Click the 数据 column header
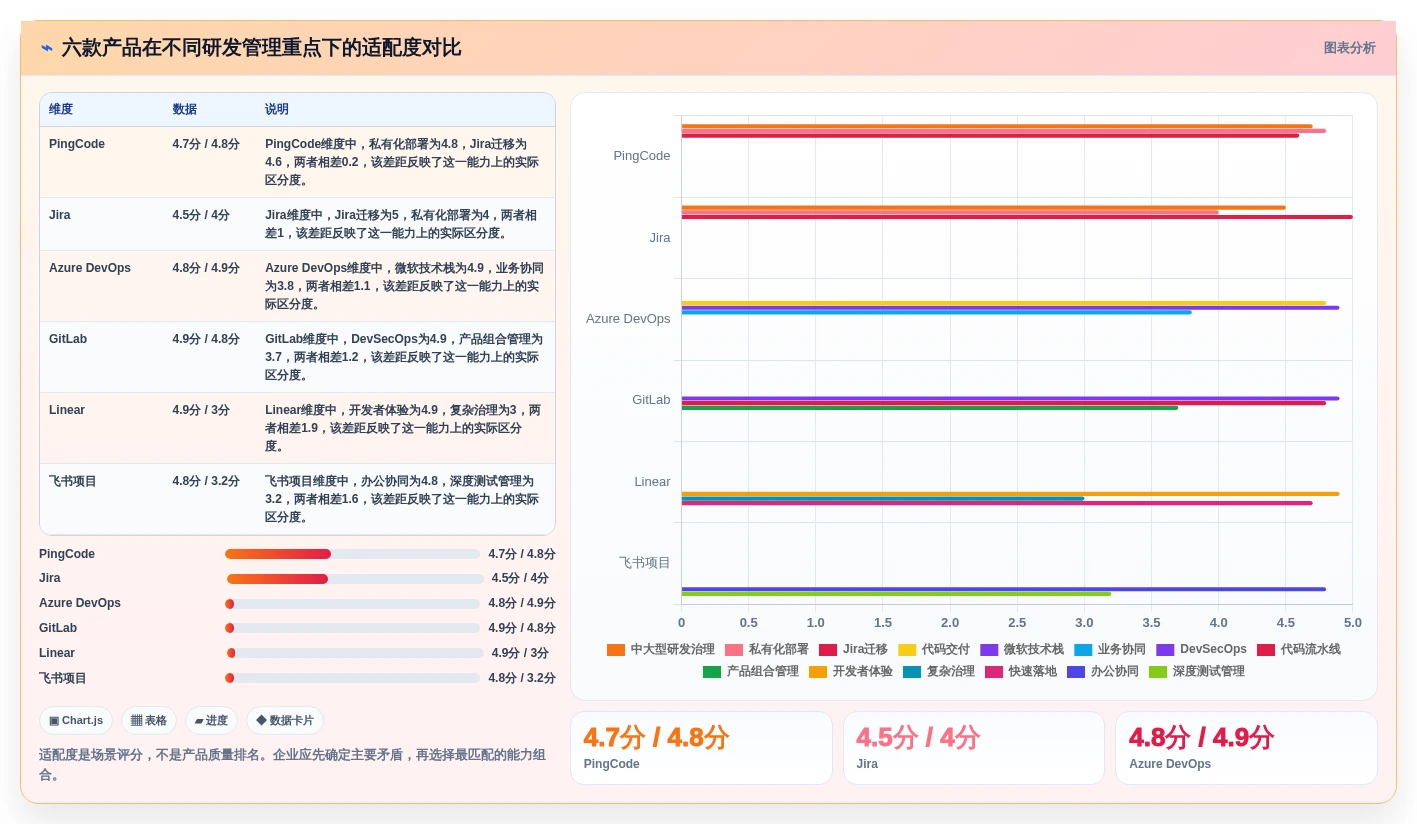Viewport: 1417px width, 824px height. pos(184,109)
